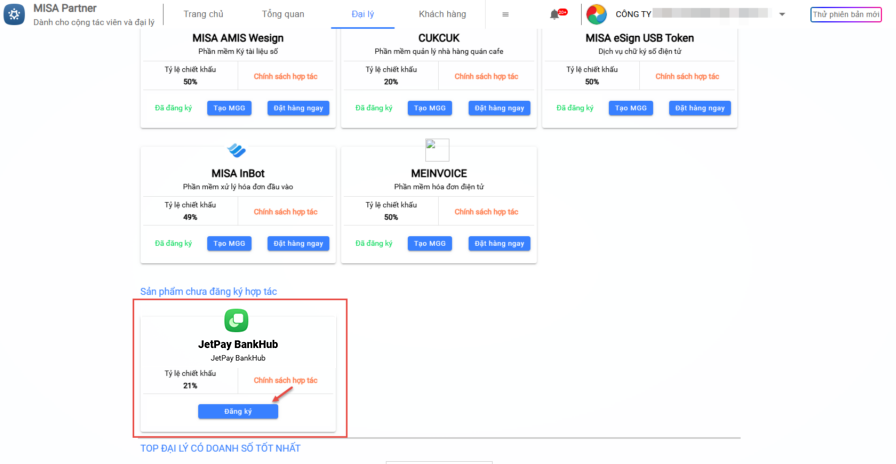This screenshot has height=464, width=896.
Task: Click the 21% discount rate value
Action: 190,386
